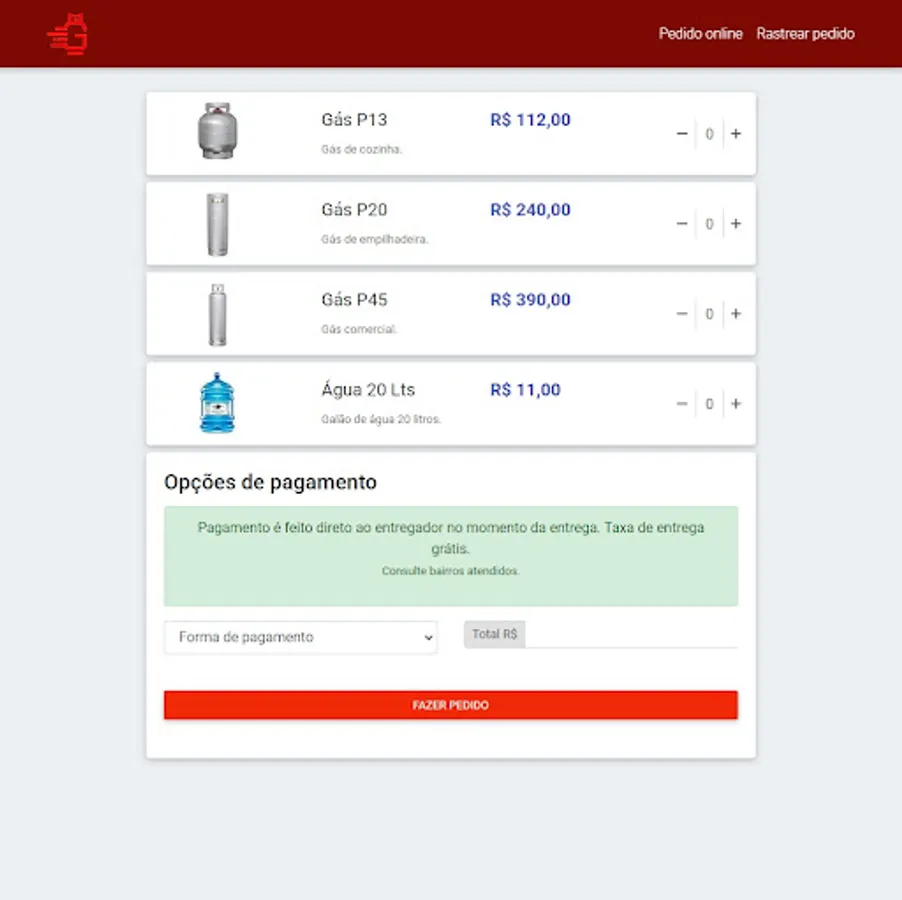Decrease Gás P13 quantity with minus
This screenshot has width=902, height=900.
(682, 133)
